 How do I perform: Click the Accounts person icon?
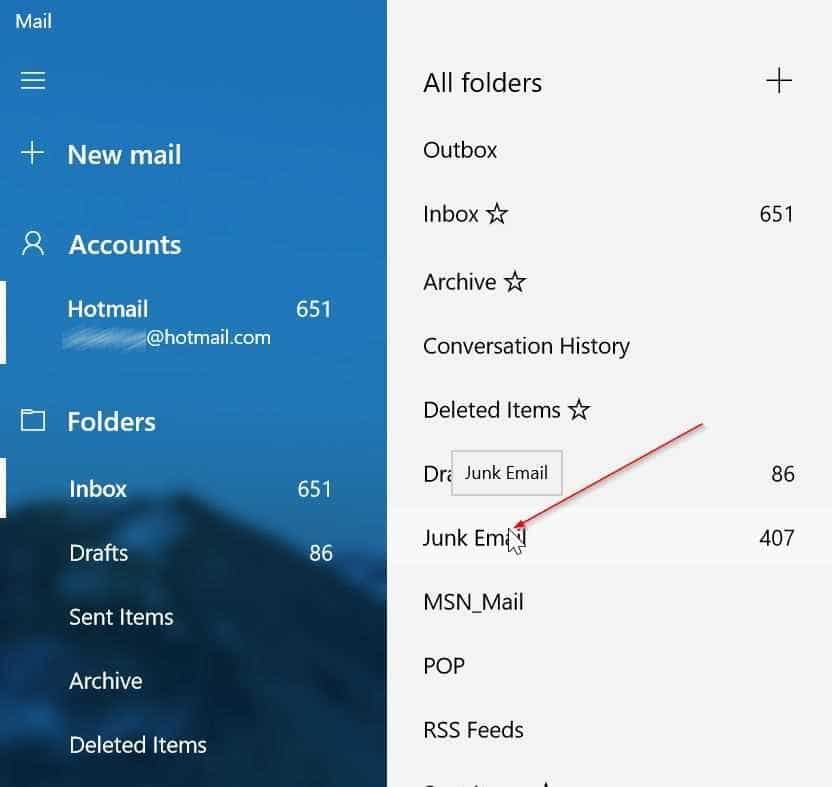pos(33,244)
